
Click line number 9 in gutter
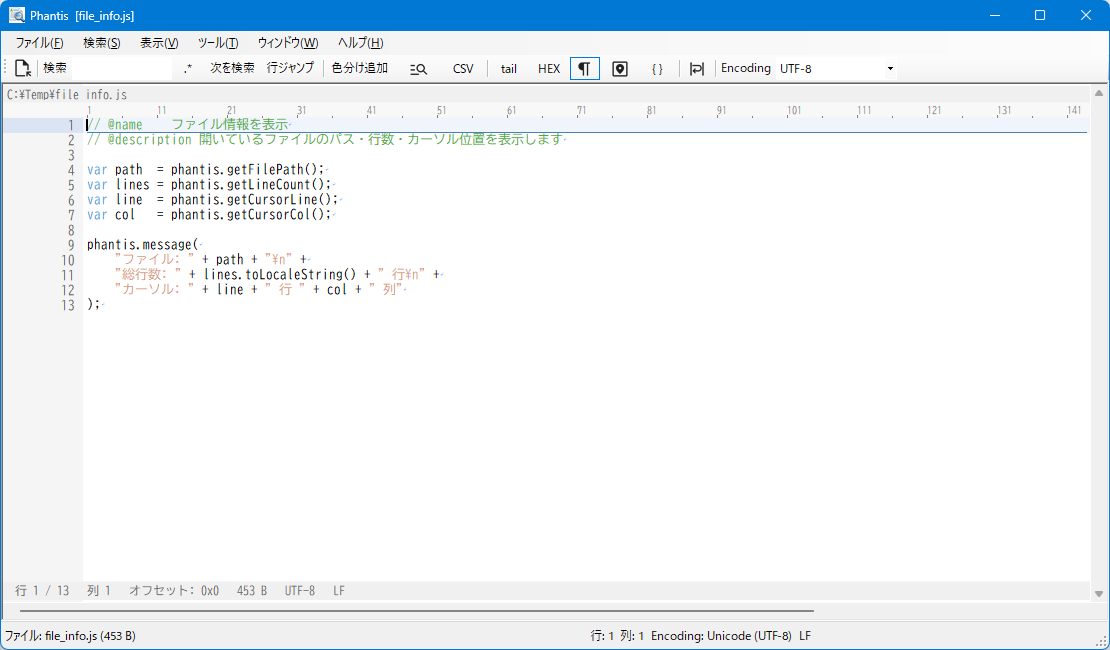71,245
